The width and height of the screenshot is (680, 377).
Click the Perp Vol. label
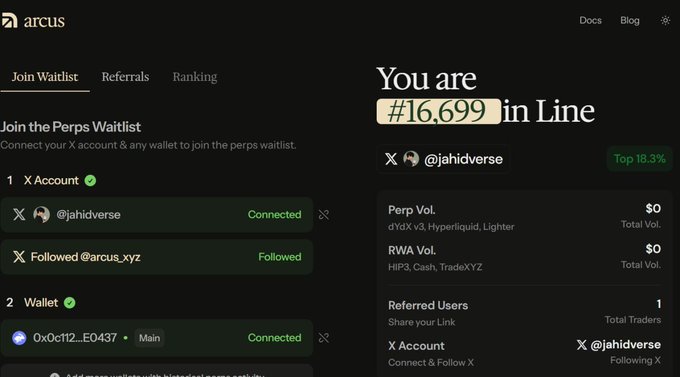pyautogui.click(x=412, y=210)
